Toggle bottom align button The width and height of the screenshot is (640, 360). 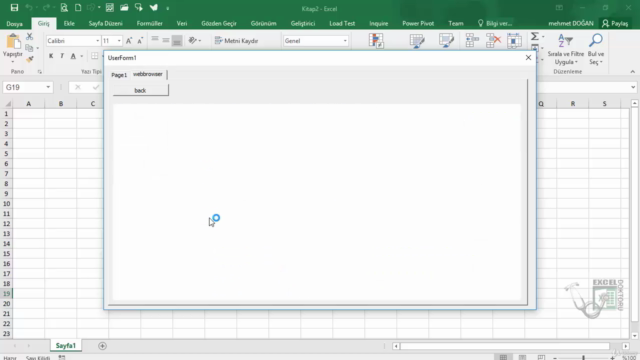tap(177, 40)
